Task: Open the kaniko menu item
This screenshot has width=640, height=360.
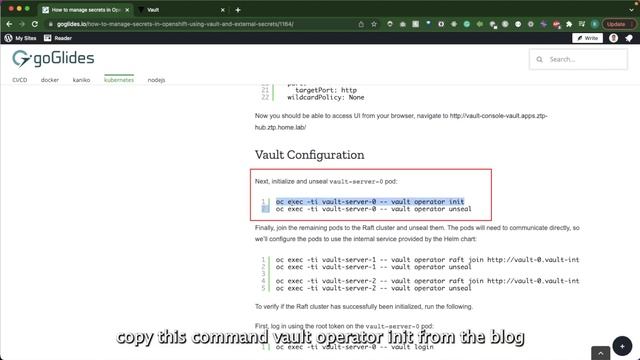Action: tap(81, 80)
